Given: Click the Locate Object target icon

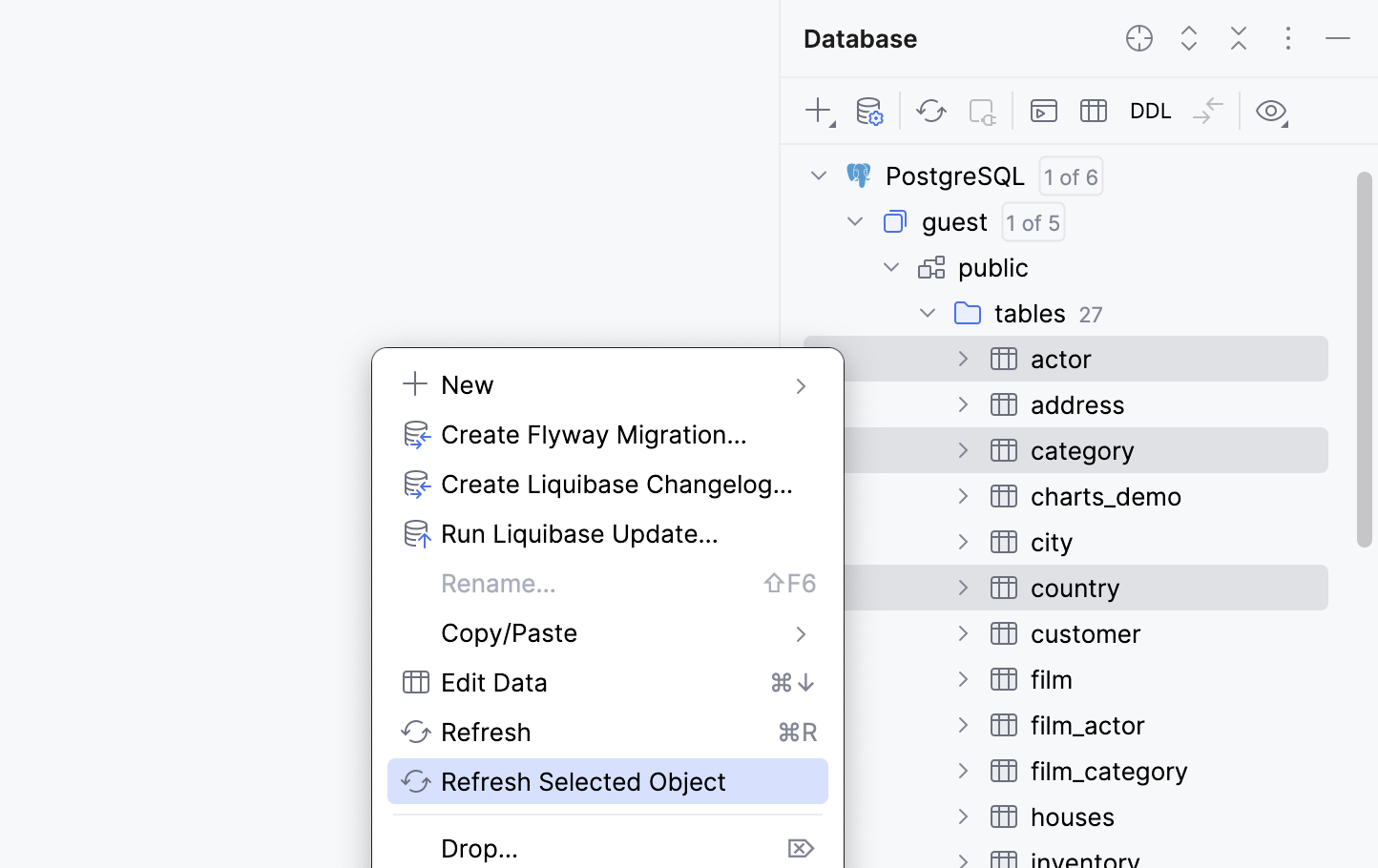Looking at the screenshot, I should point(1138,38).
